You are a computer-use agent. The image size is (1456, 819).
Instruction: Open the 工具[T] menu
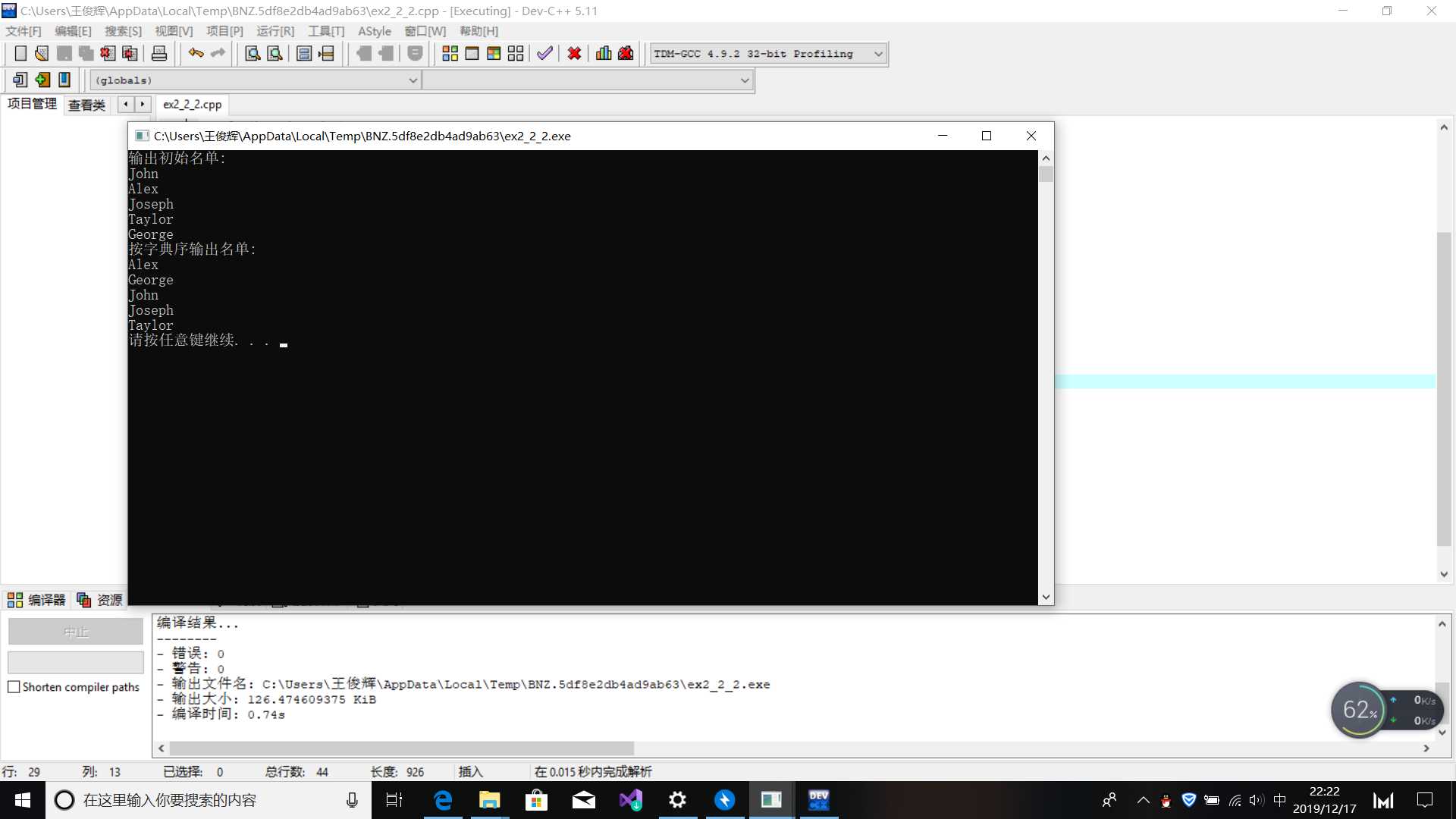[x=326, y=31]
